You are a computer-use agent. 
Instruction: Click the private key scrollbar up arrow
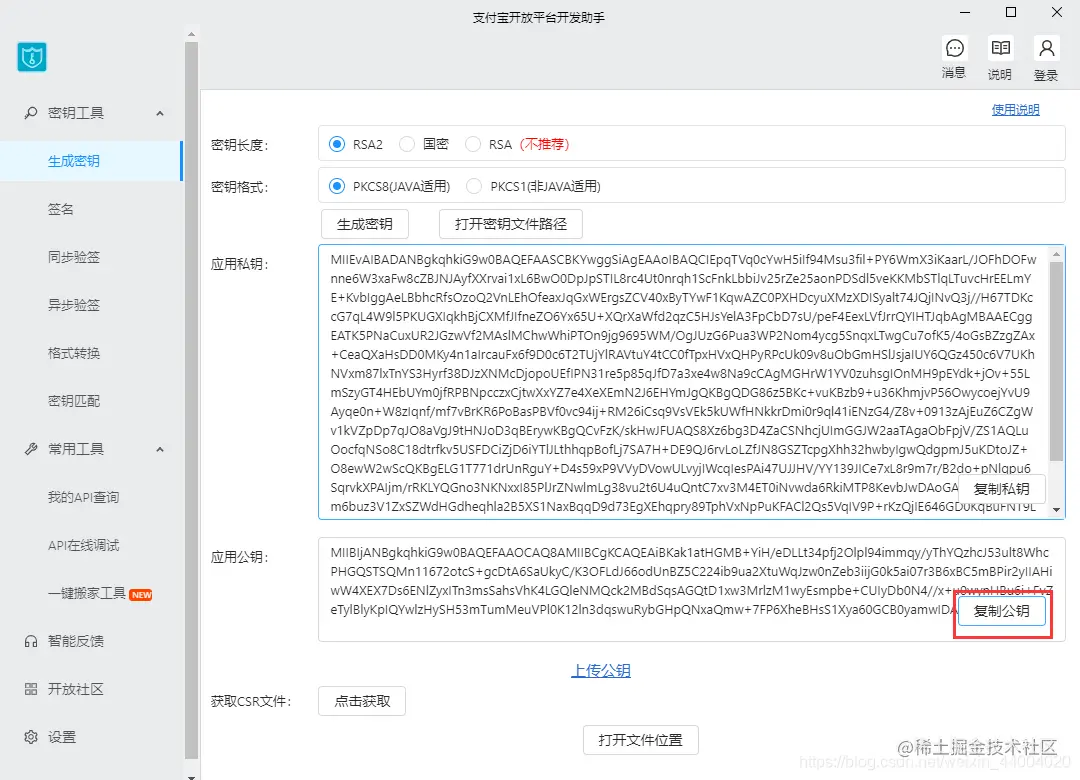(1057, 254)
